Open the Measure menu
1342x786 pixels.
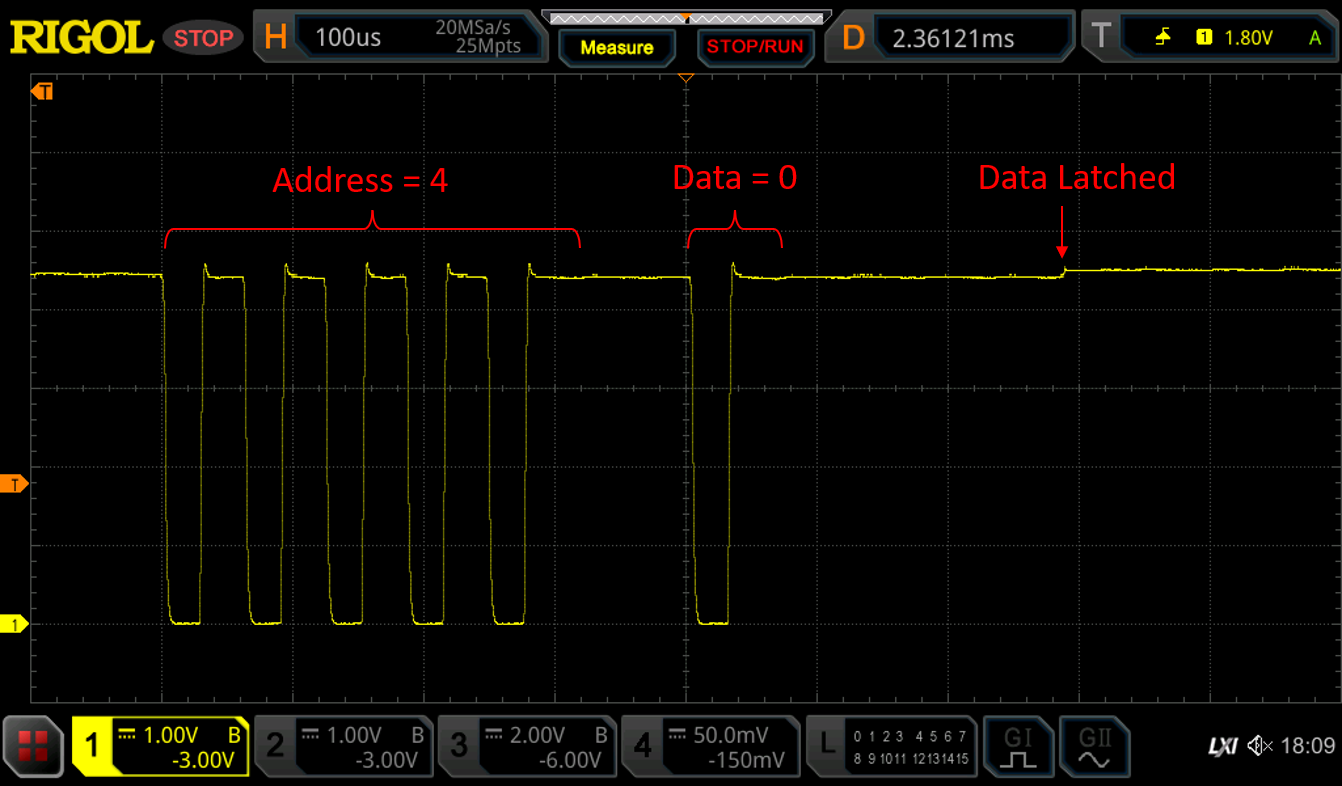(x=616, y=47)
